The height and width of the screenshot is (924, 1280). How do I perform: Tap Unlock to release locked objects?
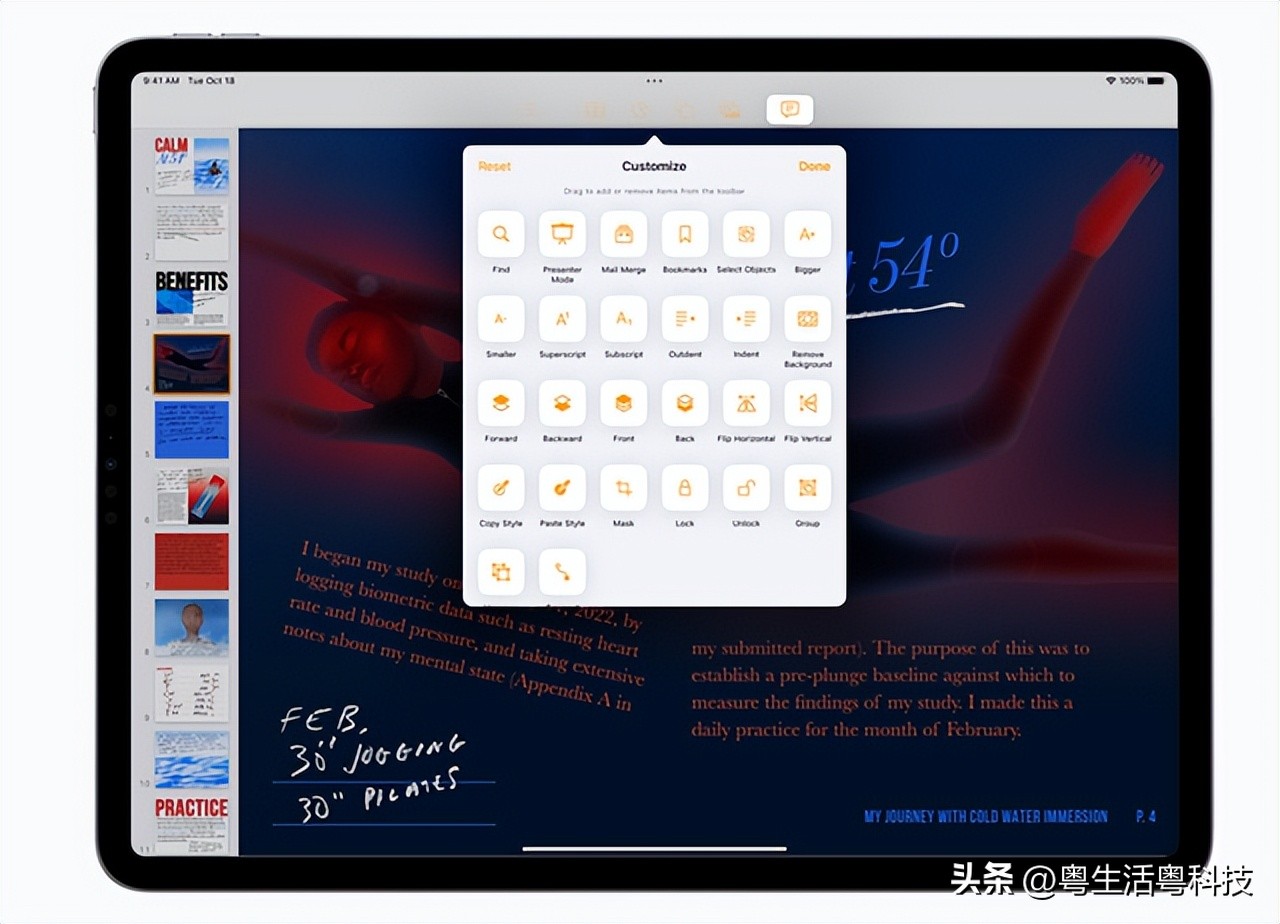point(746,487)
